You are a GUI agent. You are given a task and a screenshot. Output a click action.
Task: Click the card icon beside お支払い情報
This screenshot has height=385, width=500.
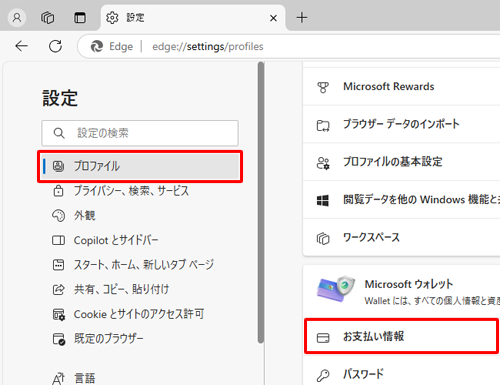tap(323, 338)
